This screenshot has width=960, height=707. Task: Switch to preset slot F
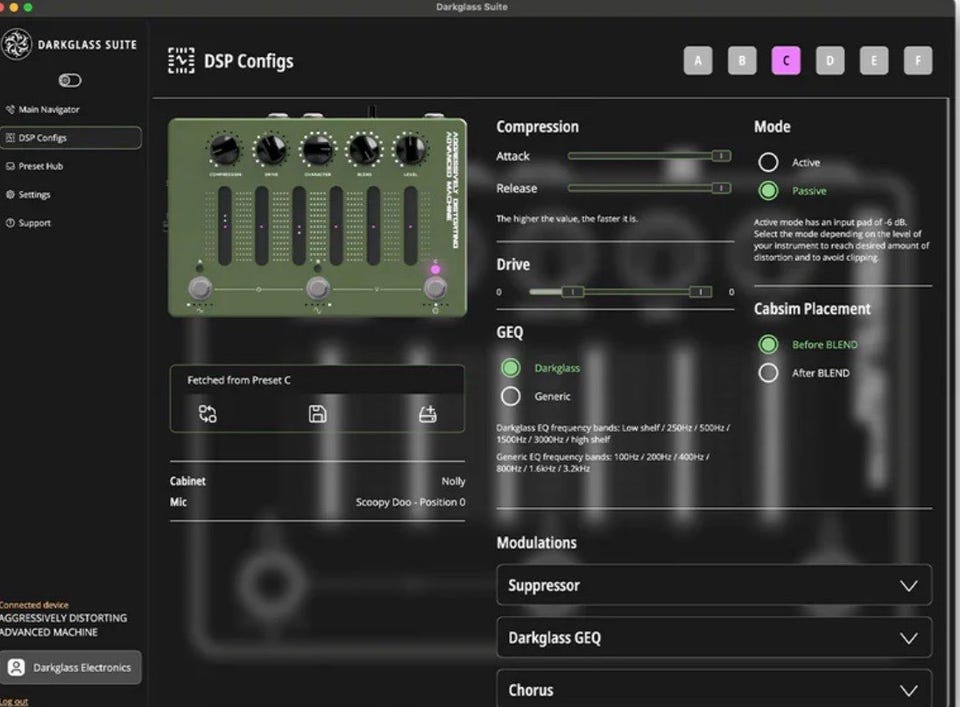coord(918,61)
